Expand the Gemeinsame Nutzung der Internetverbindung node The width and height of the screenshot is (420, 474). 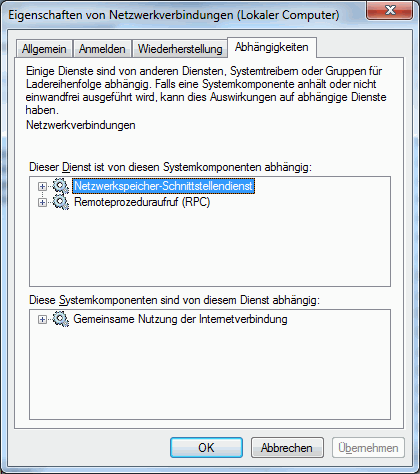(x=42, y=319)
